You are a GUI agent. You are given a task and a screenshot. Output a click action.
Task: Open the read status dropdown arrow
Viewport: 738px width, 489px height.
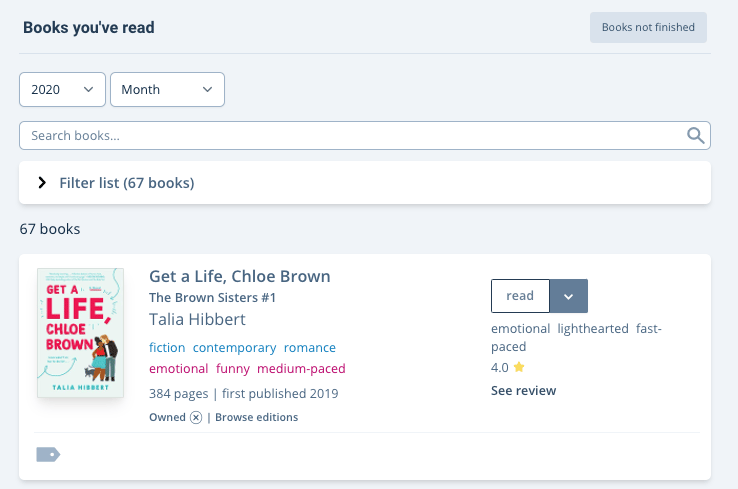[569, 296]
